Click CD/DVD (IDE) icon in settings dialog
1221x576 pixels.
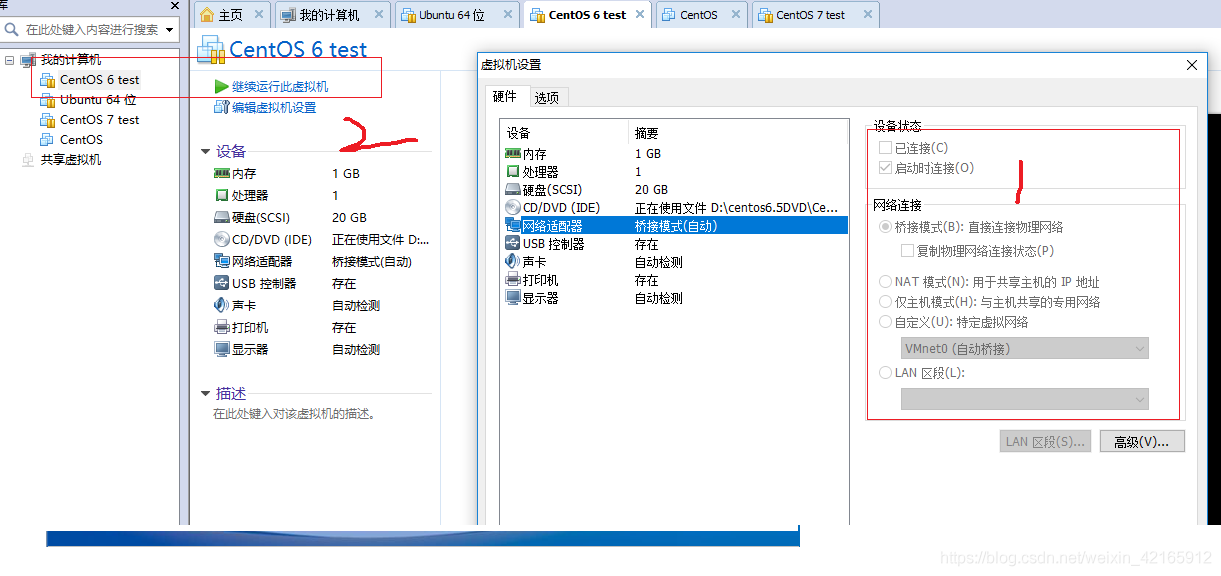pyautogui.click(x=513, y=208)
